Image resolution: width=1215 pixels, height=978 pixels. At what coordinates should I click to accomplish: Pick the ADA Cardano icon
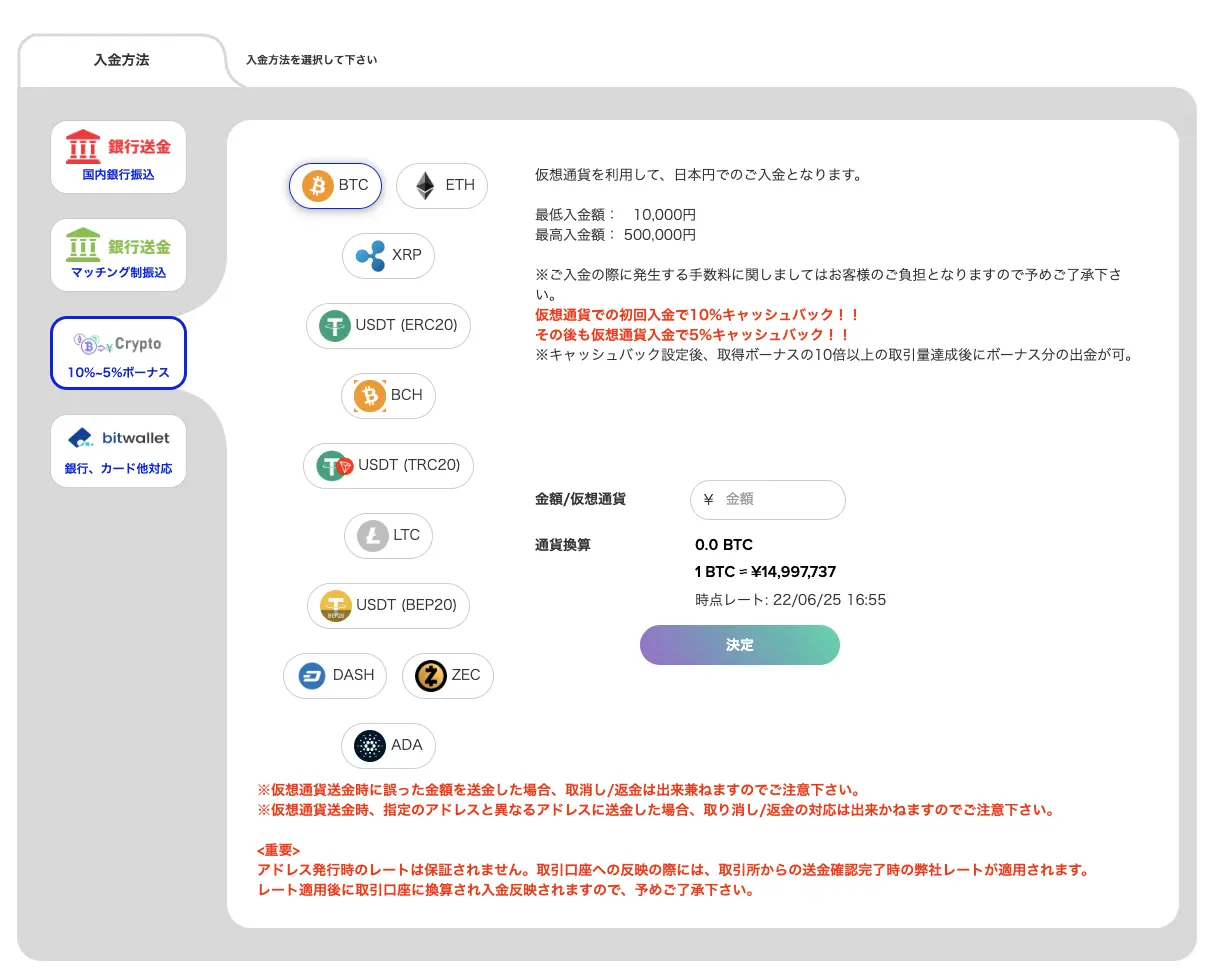click(370, 746)
